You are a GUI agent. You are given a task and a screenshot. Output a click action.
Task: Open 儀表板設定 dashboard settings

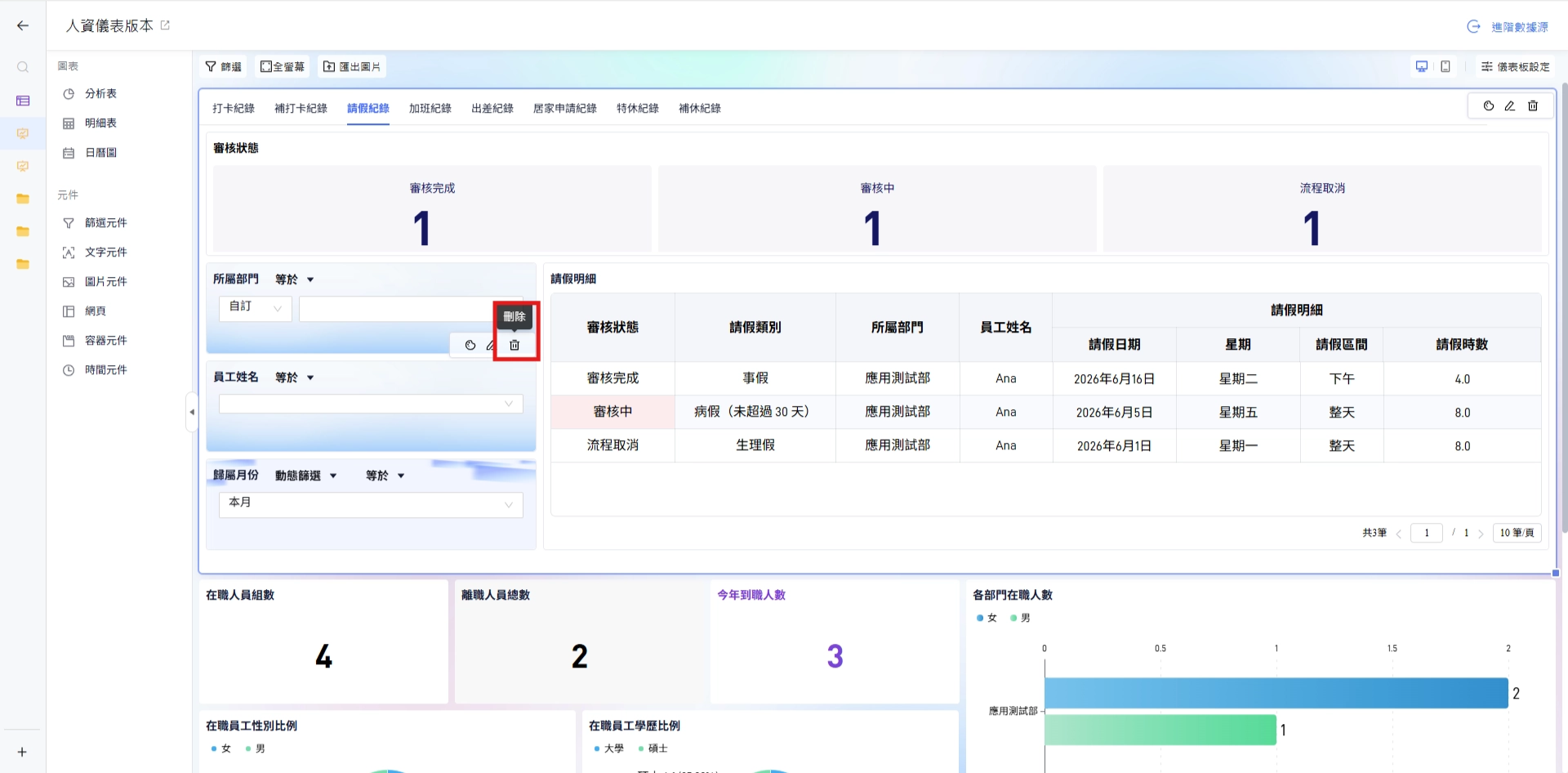pos(1515,67)
